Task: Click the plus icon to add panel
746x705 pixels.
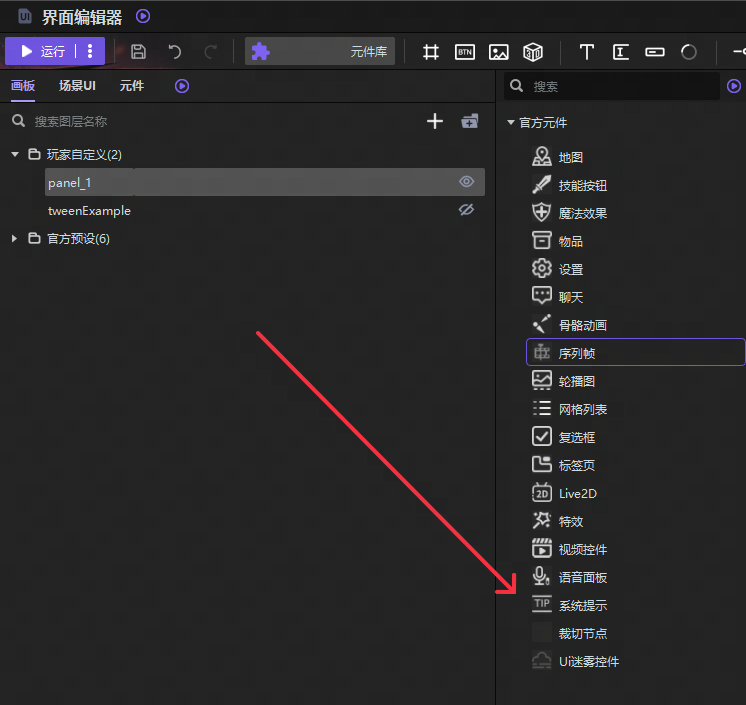Action: (x=435, y=121)
